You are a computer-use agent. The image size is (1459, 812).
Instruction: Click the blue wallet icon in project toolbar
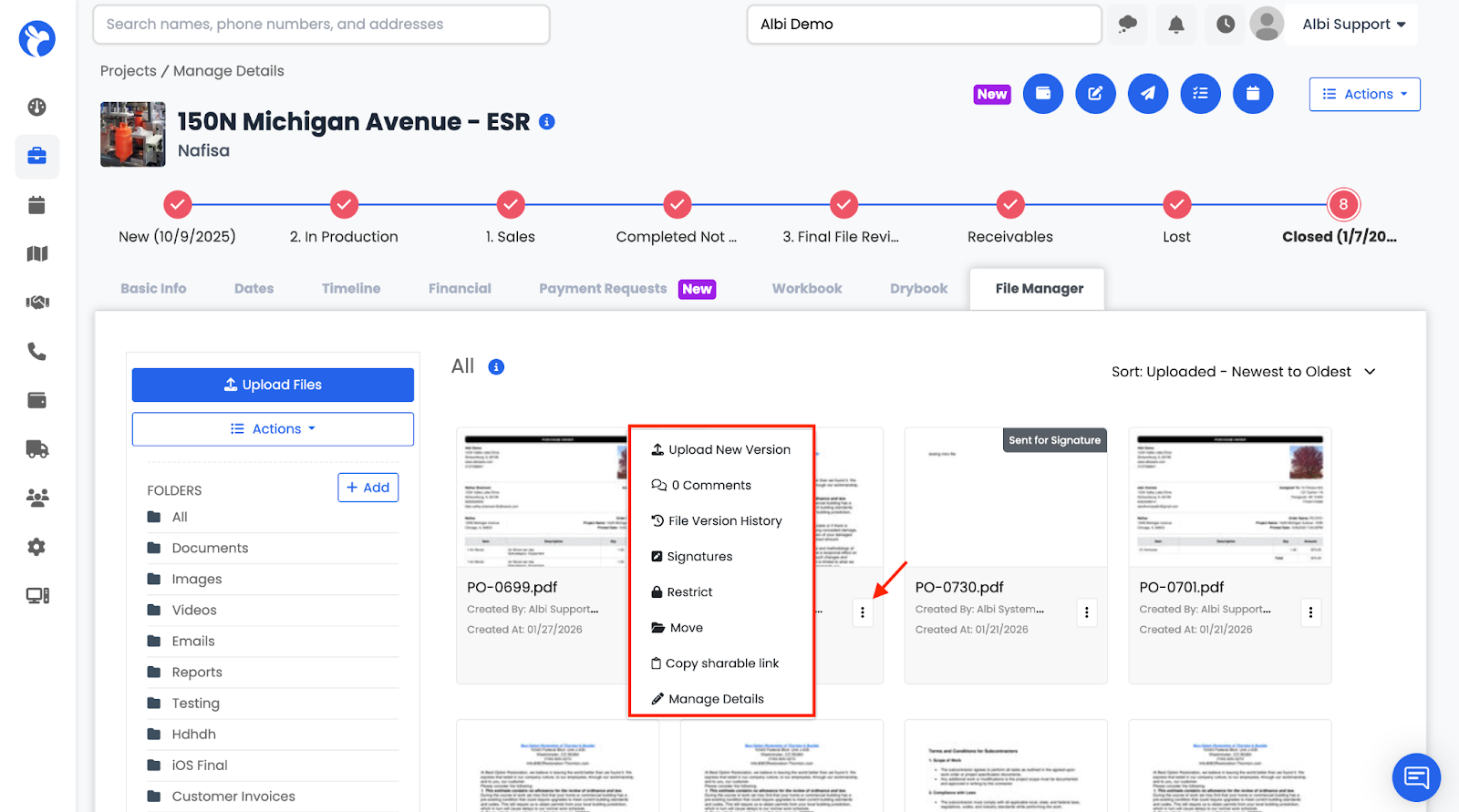click(1042, 94)
